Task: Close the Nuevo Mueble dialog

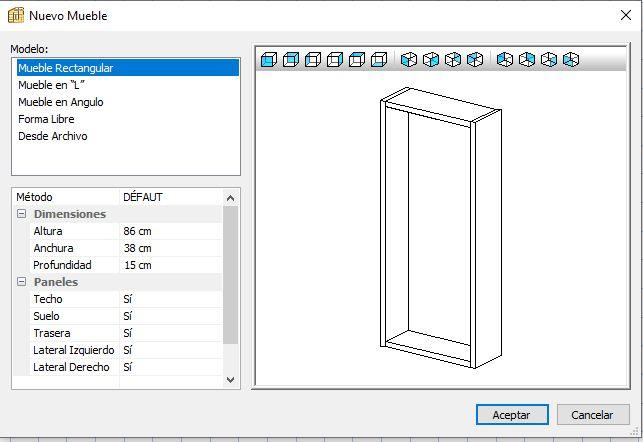Action: [626, 16]
